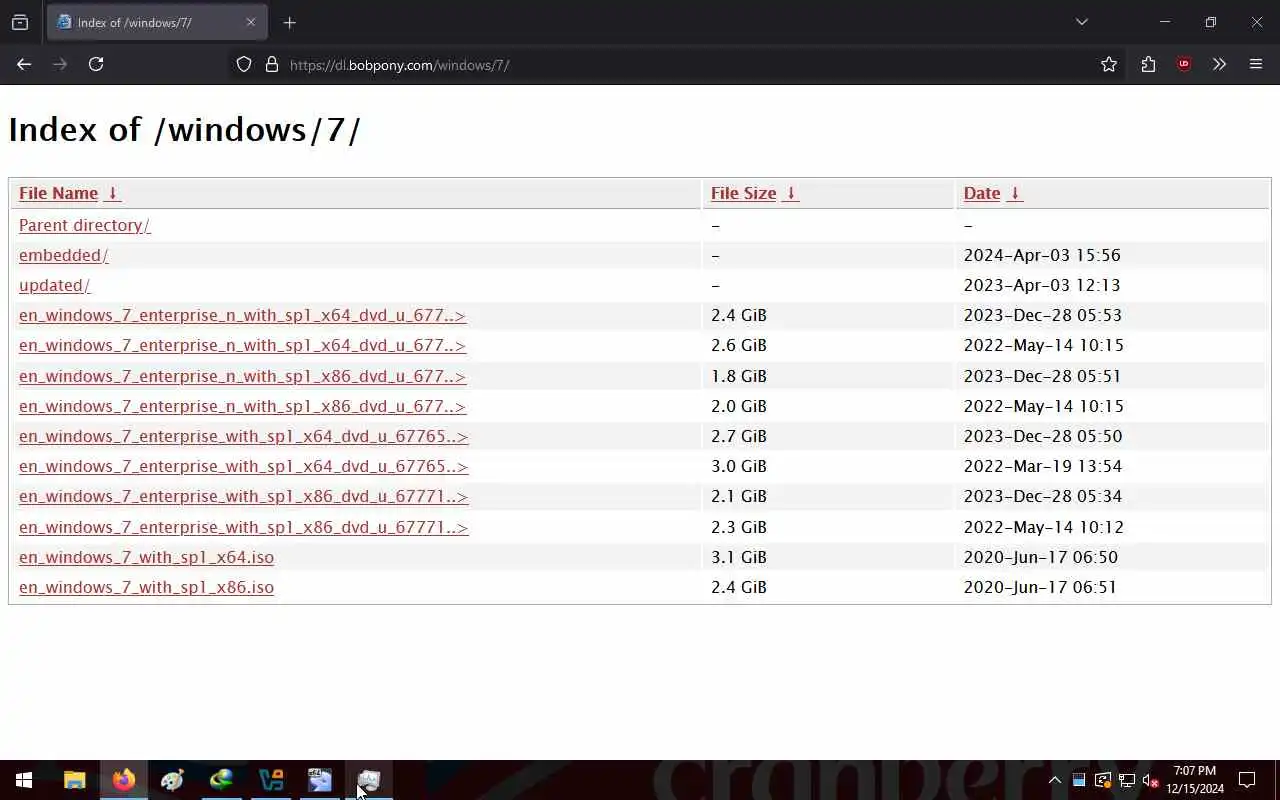Click the Index of /windows/7/ heading
1280x800 pixels.
point(185,130)
